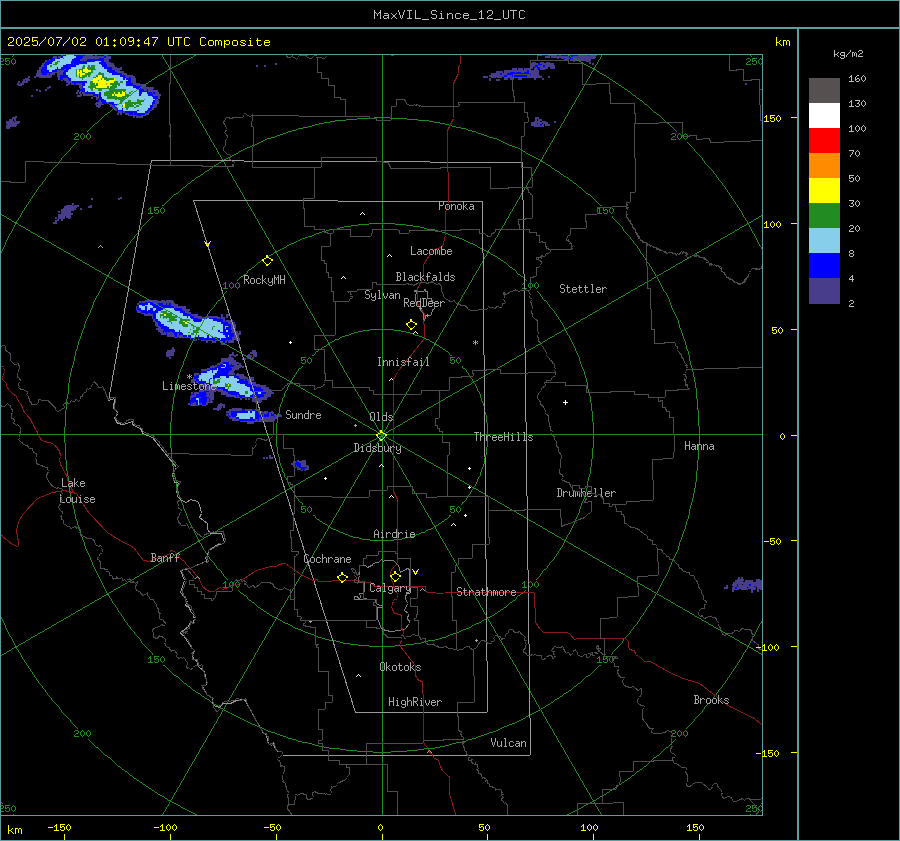Click the Vulcan label
900x841 pixels.
(508, 743)
